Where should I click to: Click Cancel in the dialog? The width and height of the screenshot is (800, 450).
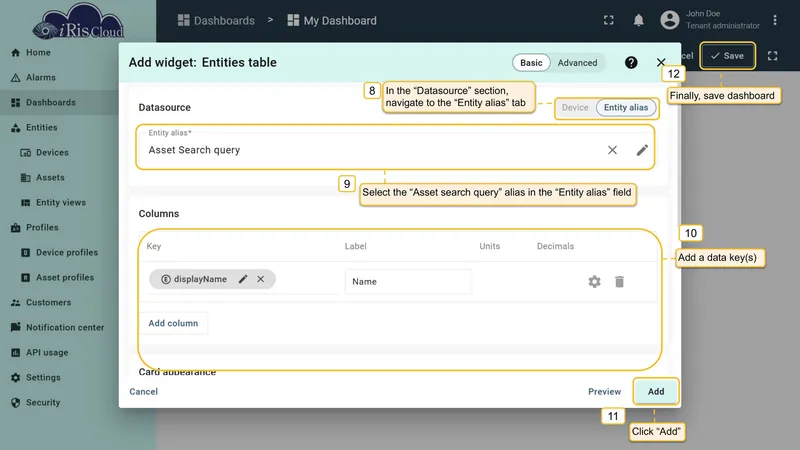coord(143,392)
